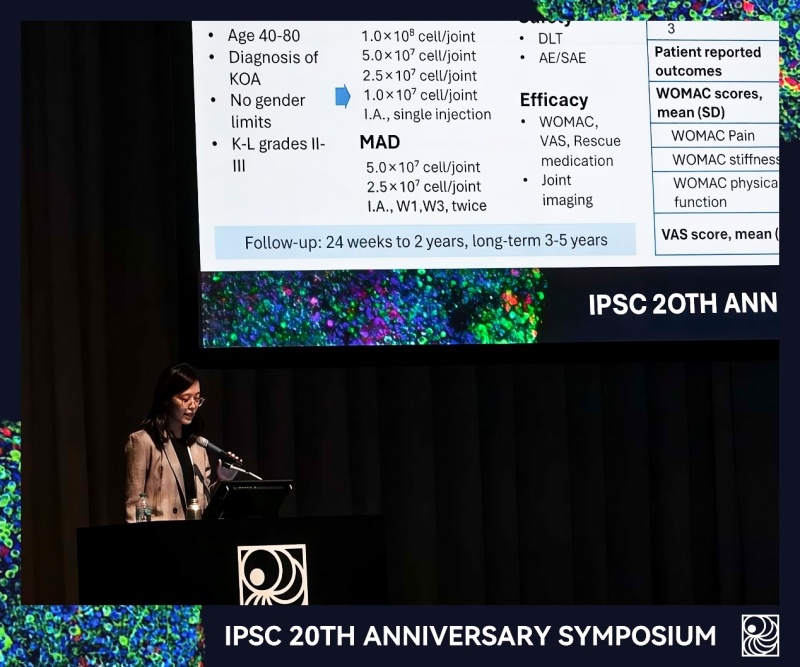Click the 'VAS score, mean' table row
This screenshot has width=800, height=667.
click(x=717, y=234)
